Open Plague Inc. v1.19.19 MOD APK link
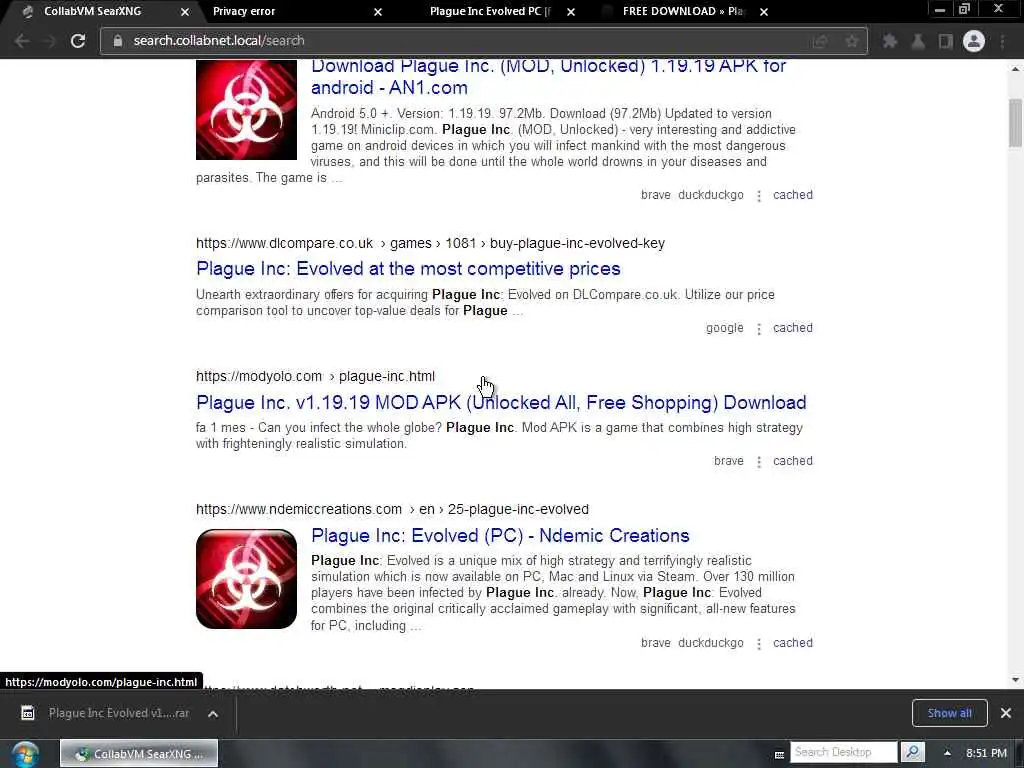The width and height of the screenshot is (1024, 768). (501, 402)
